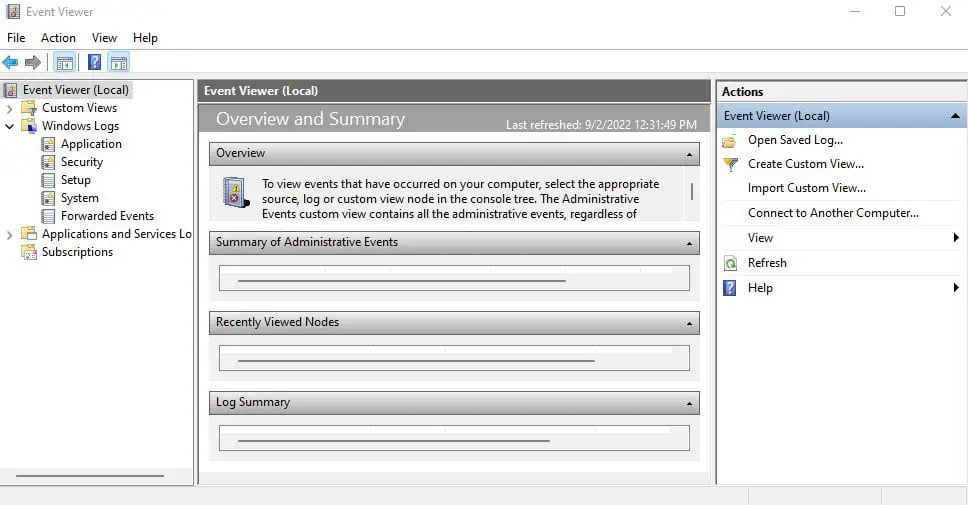
Task: Expand Applications and Services Logs node
Action: (9, 235)
